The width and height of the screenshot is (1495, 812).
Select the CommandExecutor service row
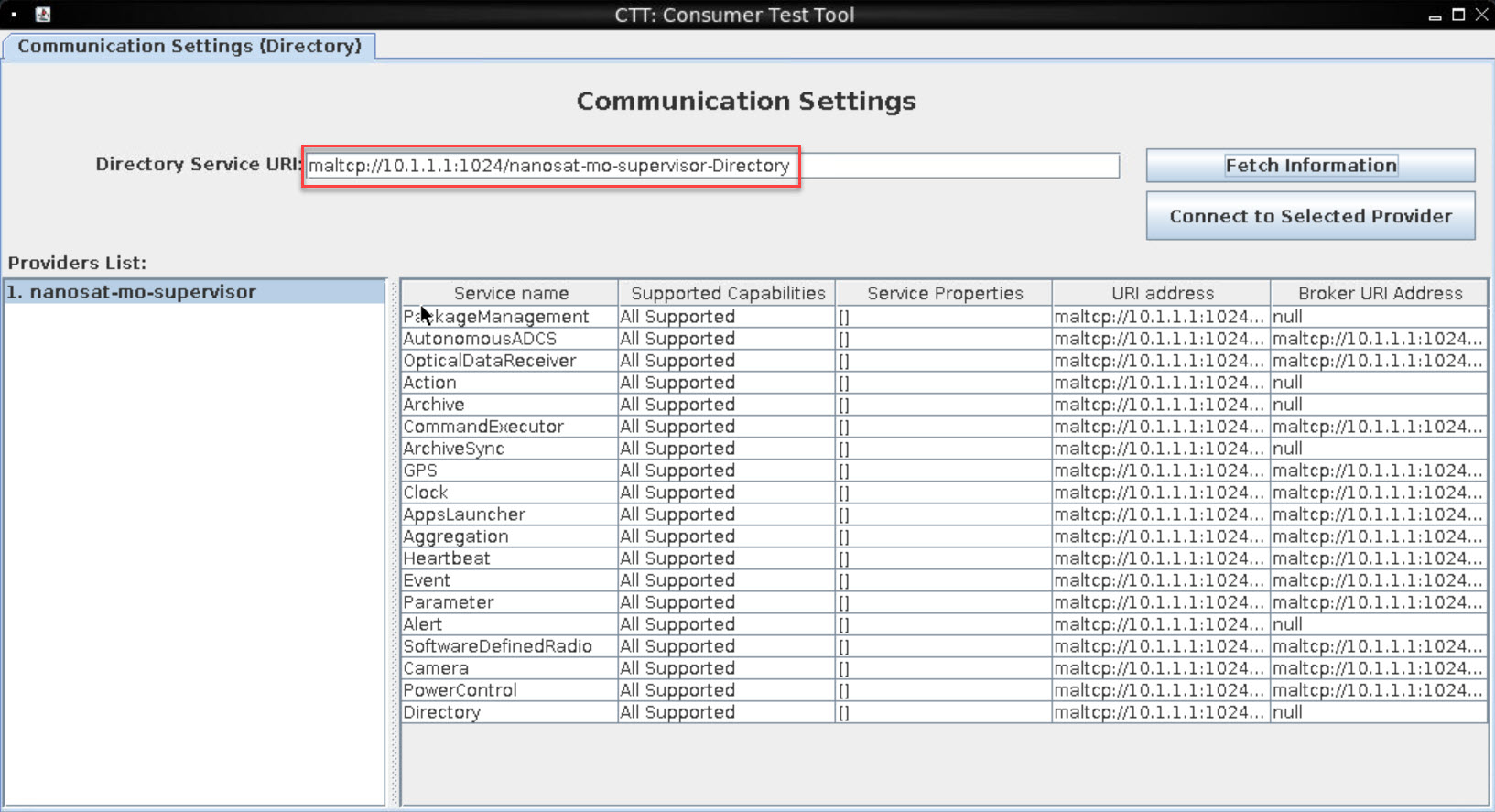tap(944, 427)
